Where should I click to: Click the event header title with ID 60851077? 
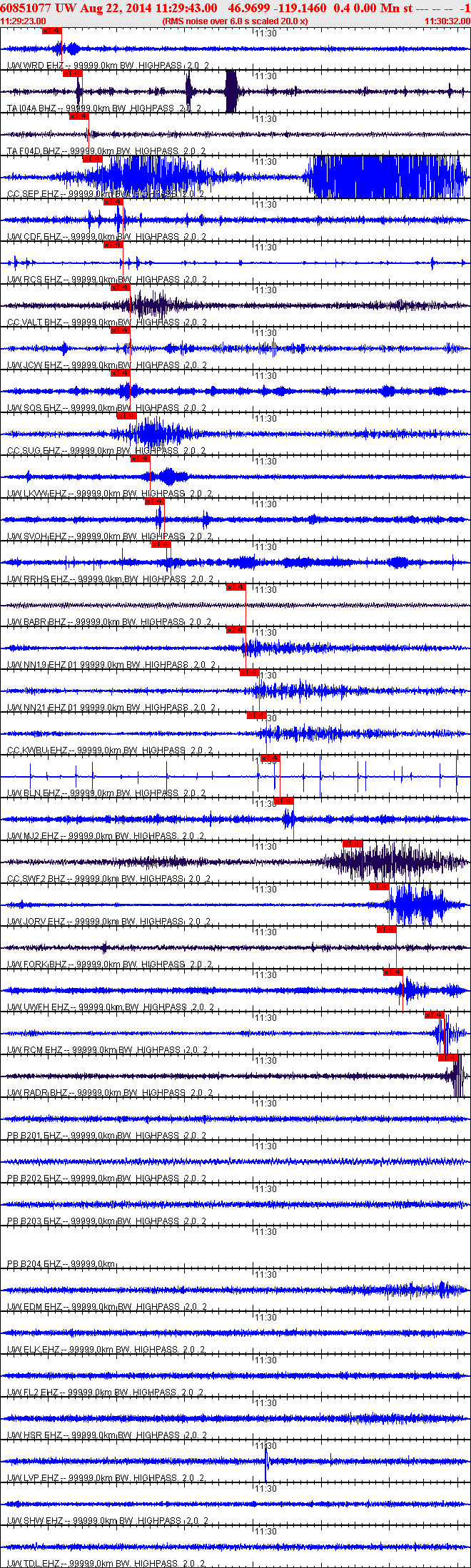(235, 8)
